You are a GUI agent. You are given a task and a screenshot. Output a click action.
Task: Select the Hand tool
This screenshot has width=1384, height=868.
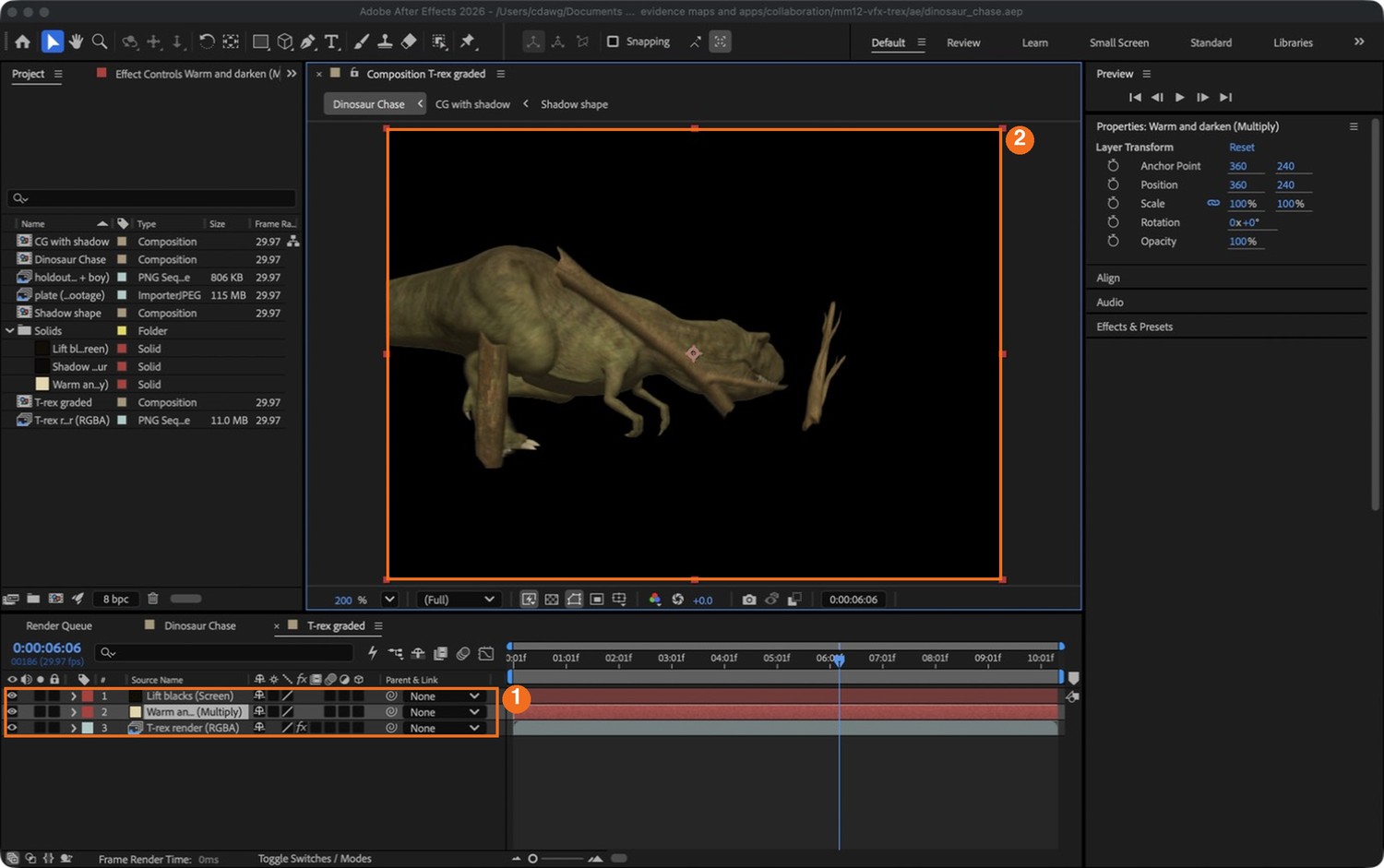(x=76, y=42)
